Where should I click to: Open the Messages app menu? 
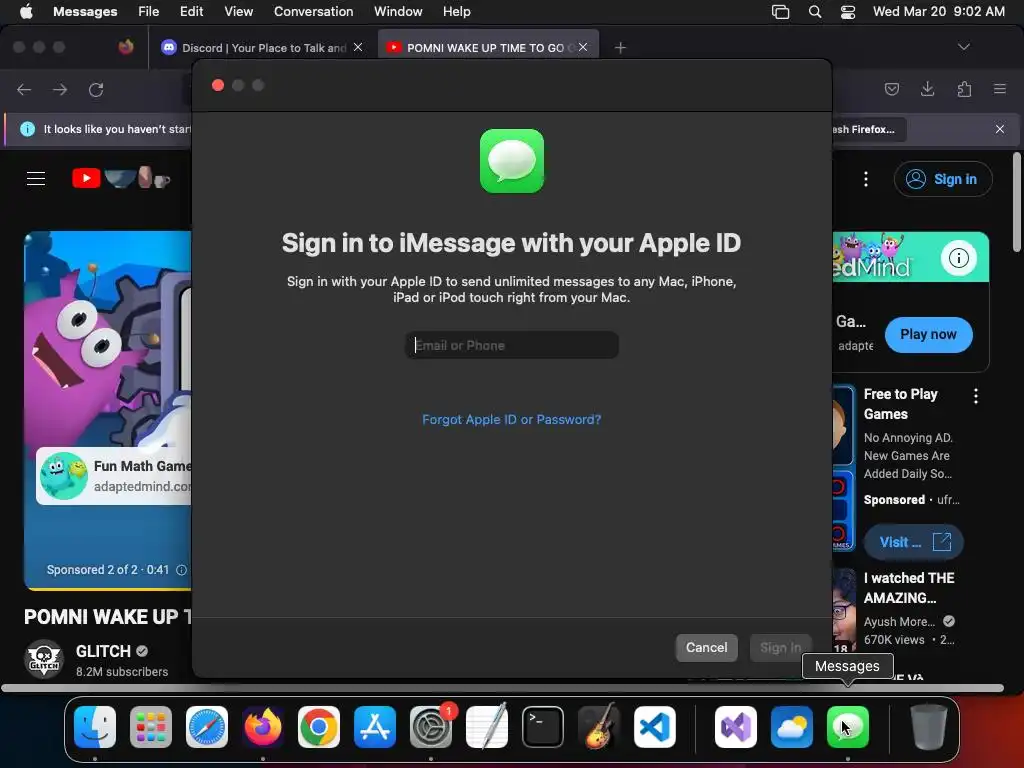pyautogui.click(x=85, y=11)
